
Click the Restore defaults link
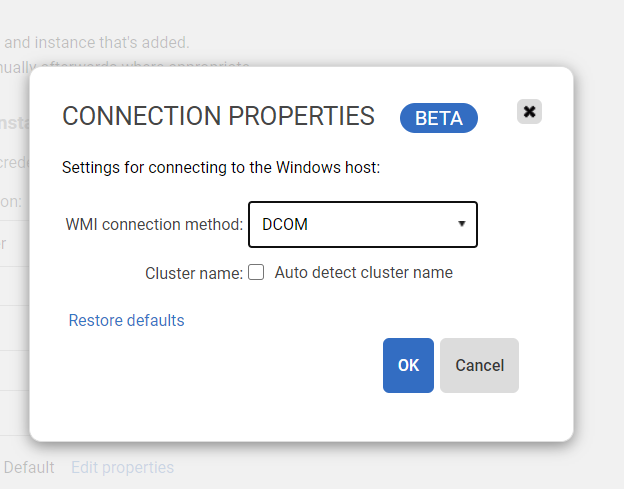pos(126,320)
